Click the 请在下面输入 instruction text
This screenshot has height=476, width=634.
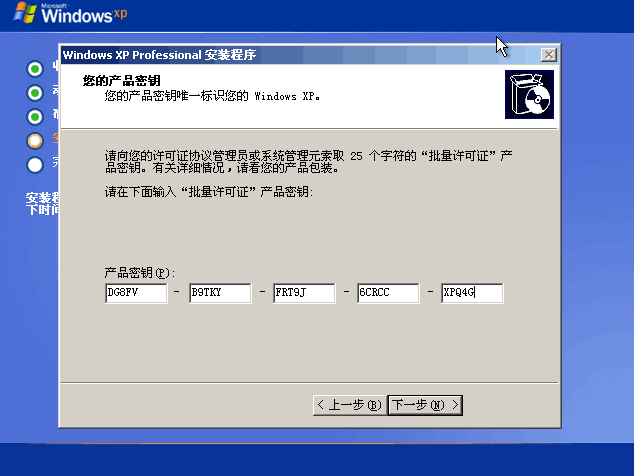tap(209, 191)
